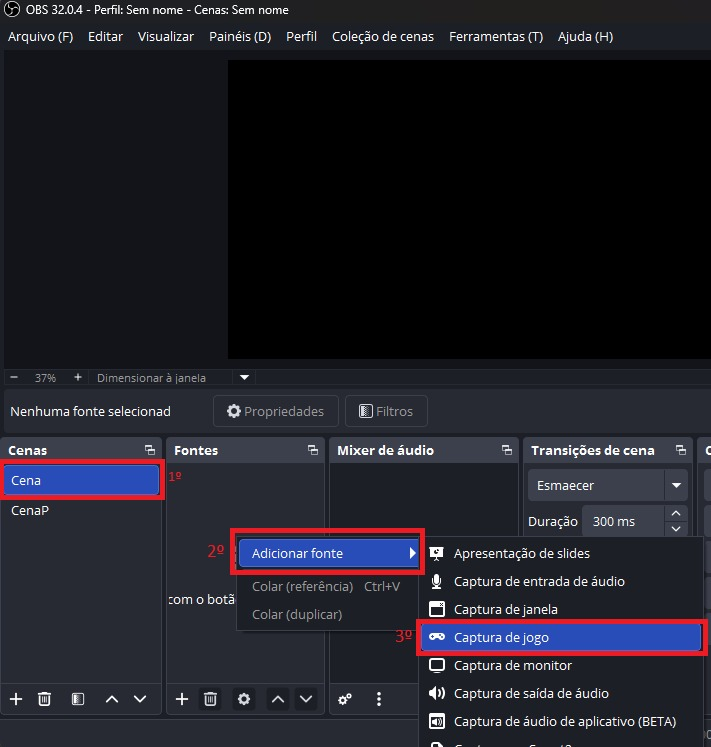Zoom in the preview with plus icon
This screenshot has width=711, height=747.
[78, 377]
